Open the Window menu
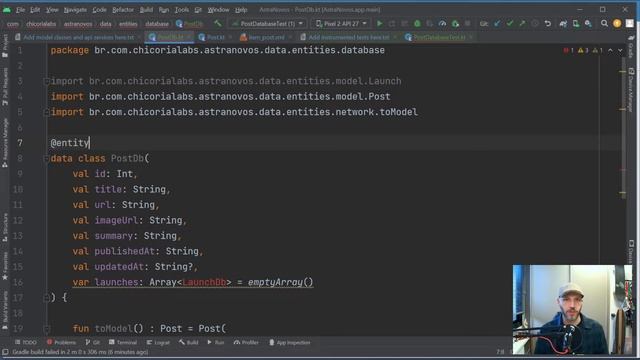The height and width of the screenshot is (360, 640). pyautogui.click(x=218, y=9)
